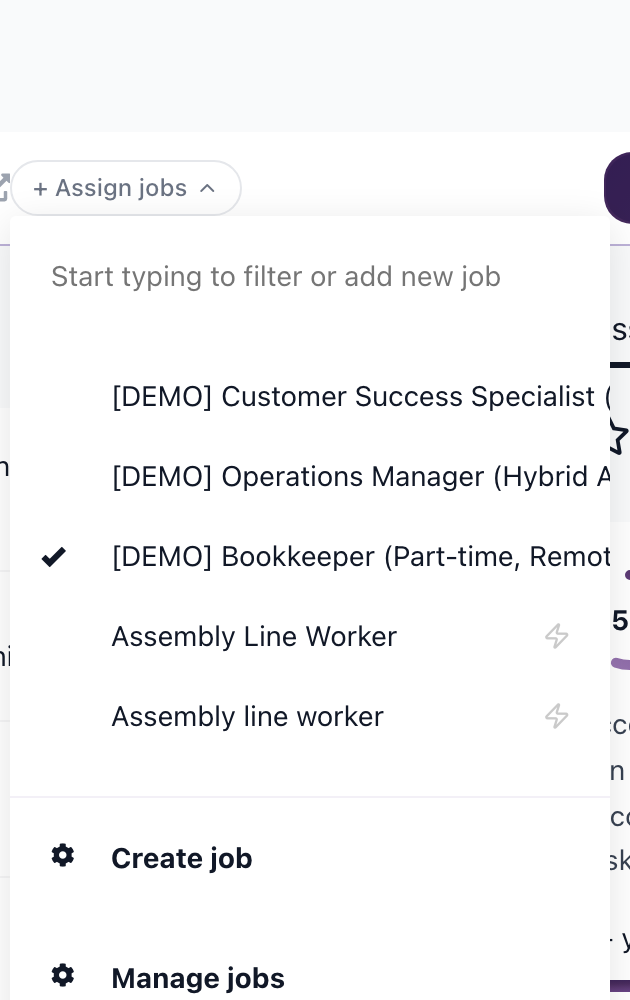The height and width of the screenshot is (1000, 630).
Task: Click the star icon right of the menu
Action: point(619,436)
